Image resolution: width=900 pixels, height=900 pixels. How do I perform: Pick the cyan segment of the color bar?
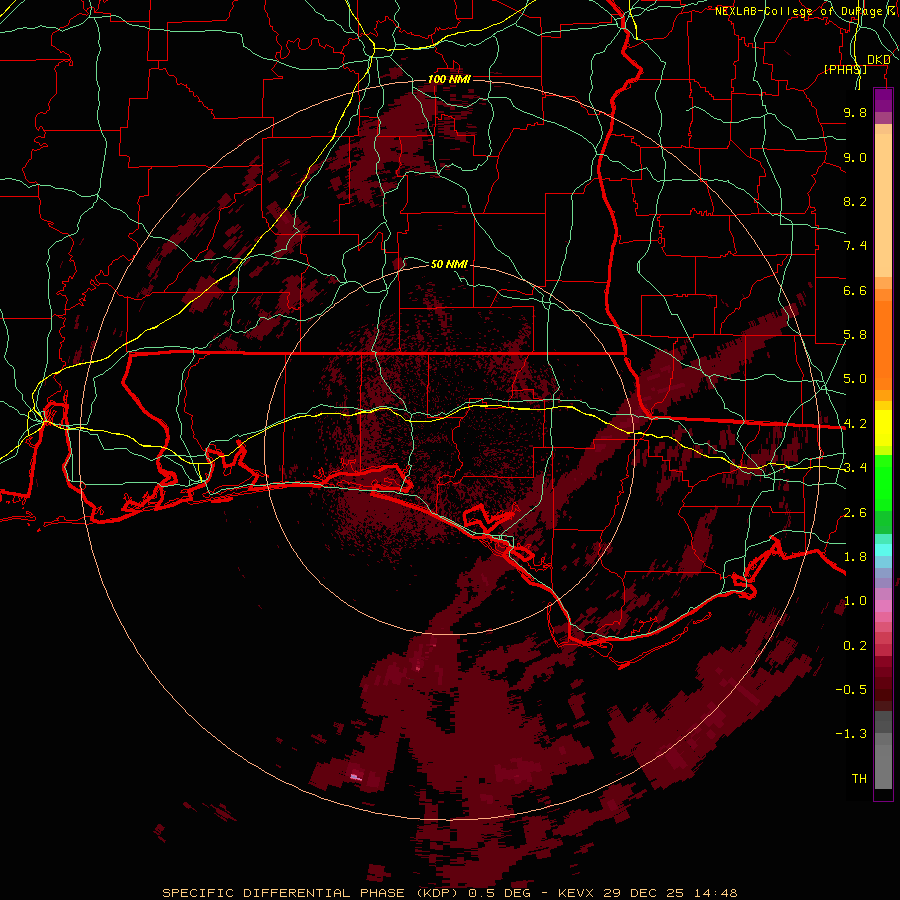point(883,550)
